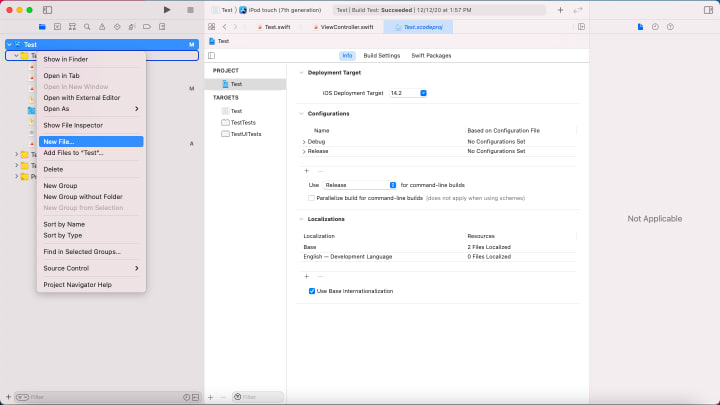Select the Quick Help inspector icon
This screenshot has height=405, width=720.
tap(670, 27)
